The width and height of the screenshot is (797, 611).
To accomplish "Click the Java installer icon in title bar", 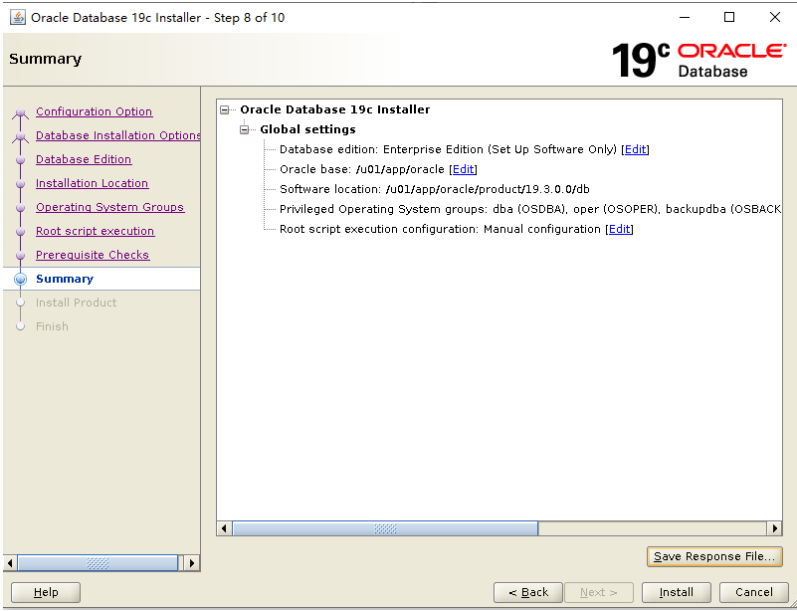I will pyautogui.click(x=18, y=17).
